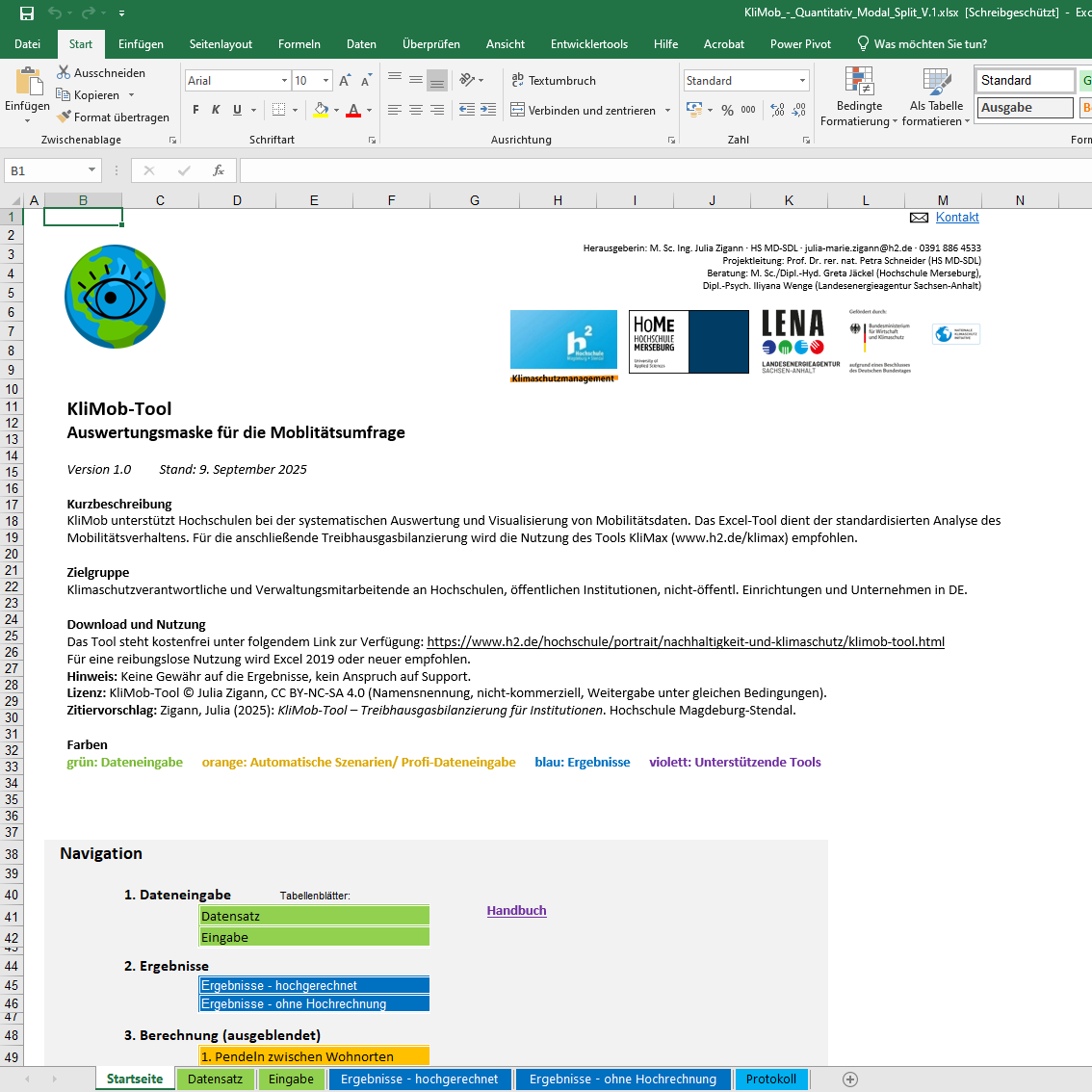Click the save icon in title bar
1092x1092 pixels.
tap(27, 13)
